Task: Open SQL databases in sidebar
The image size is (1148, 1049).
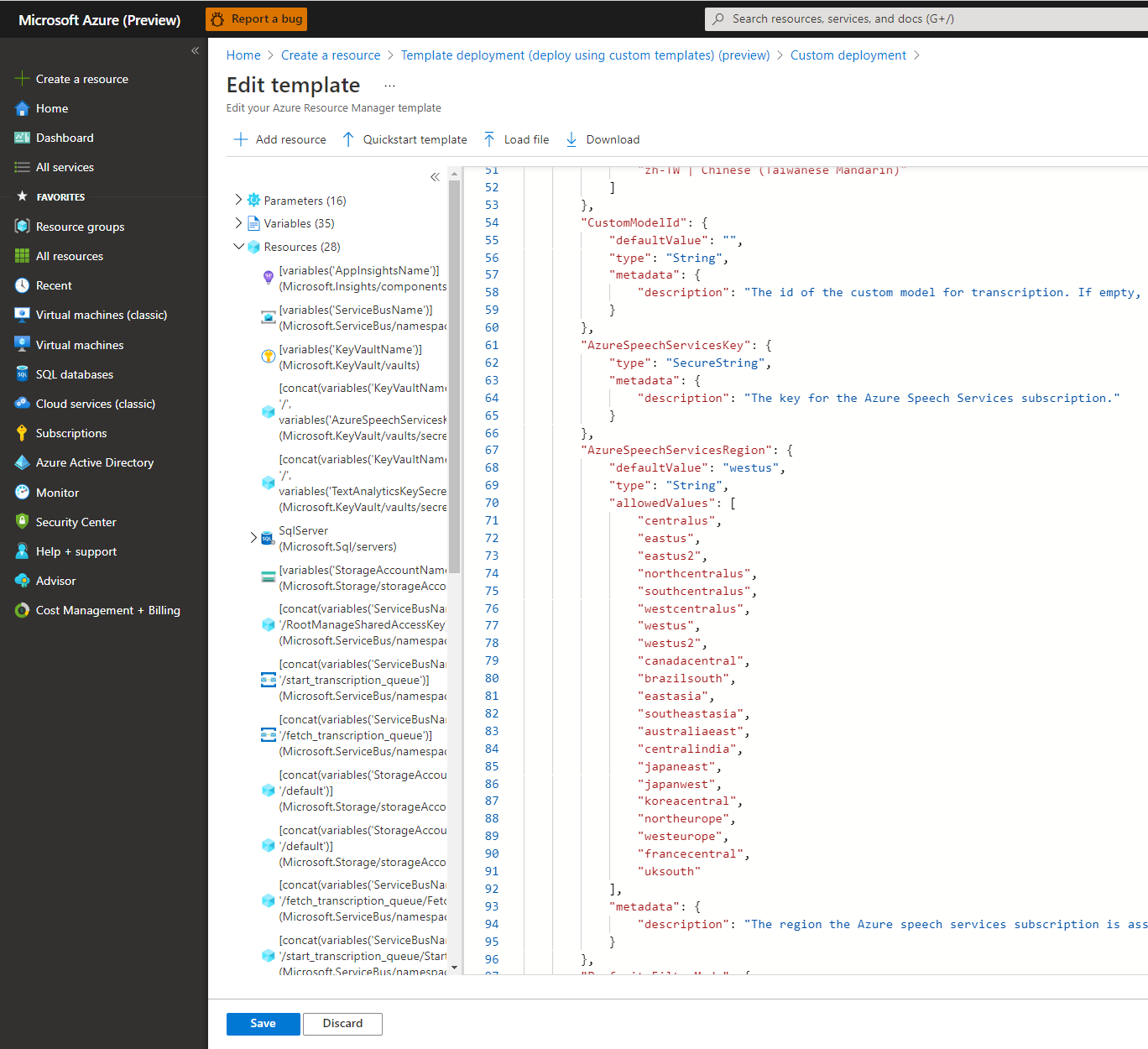Action: pyautogui.click(x=74, y=374)
